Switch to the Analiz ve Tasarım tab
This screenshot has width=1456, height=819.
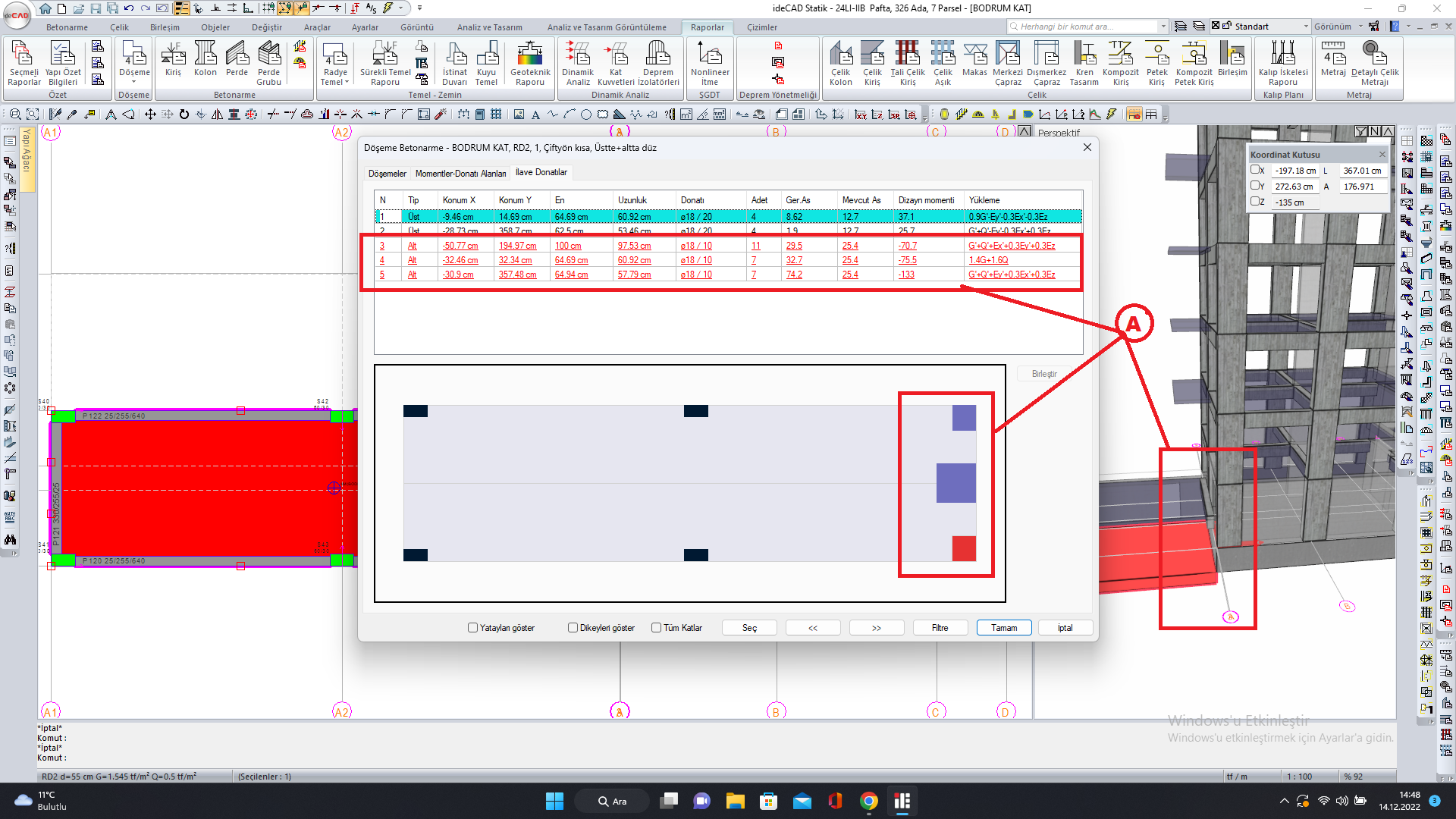pos(489,27)
